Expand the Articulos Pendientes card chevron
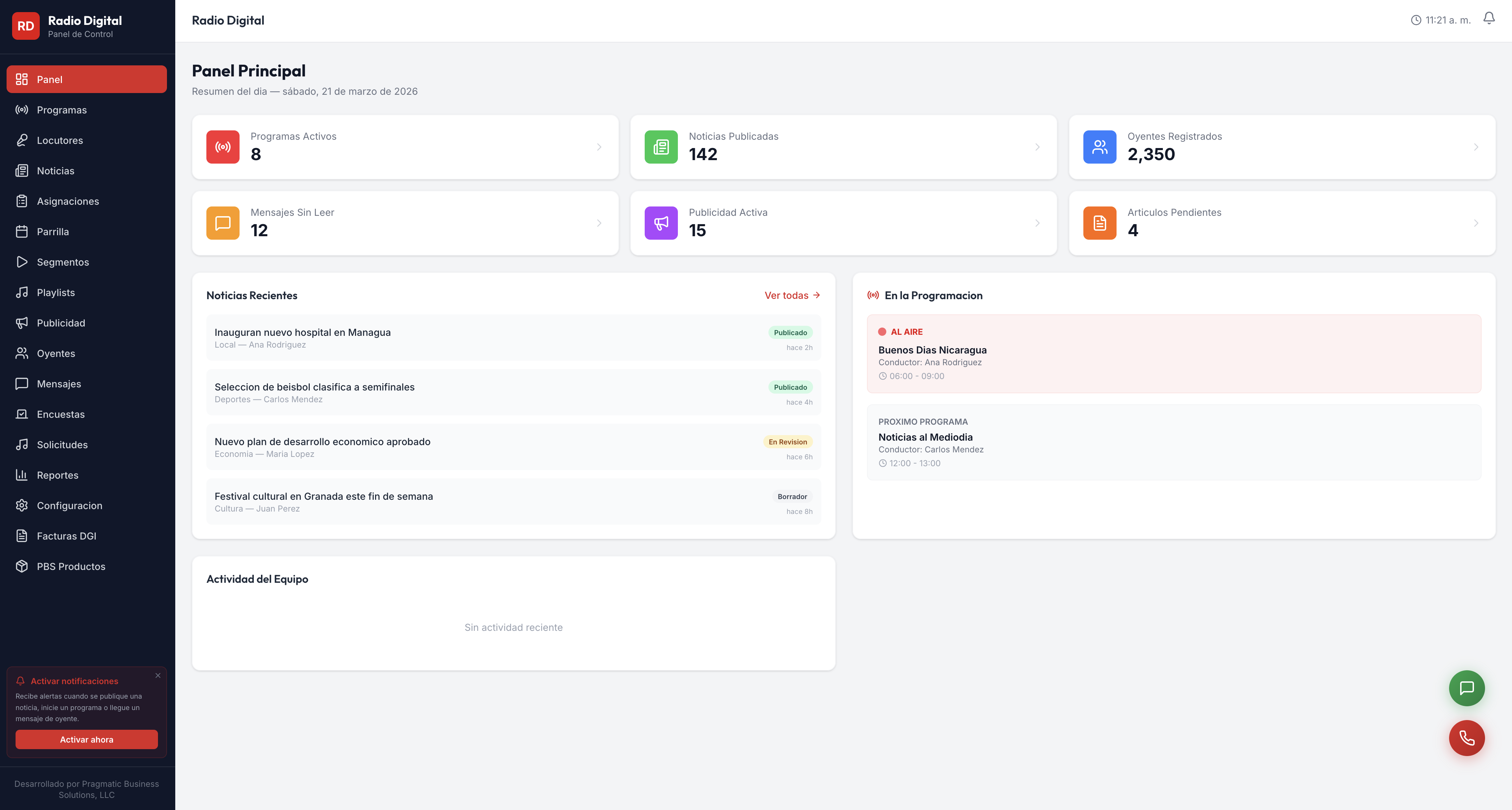The height and width of the screenshot is (810, 1512). point(1476,223)
